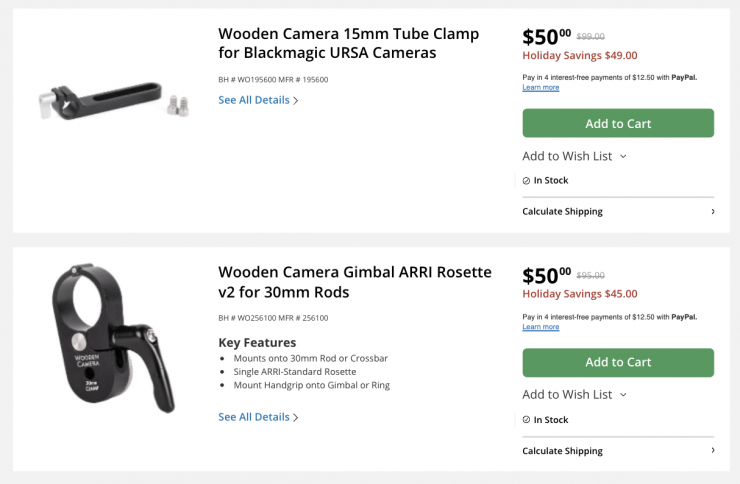Click the wish list down arrow for Tube Clamp

pos(623,156)
